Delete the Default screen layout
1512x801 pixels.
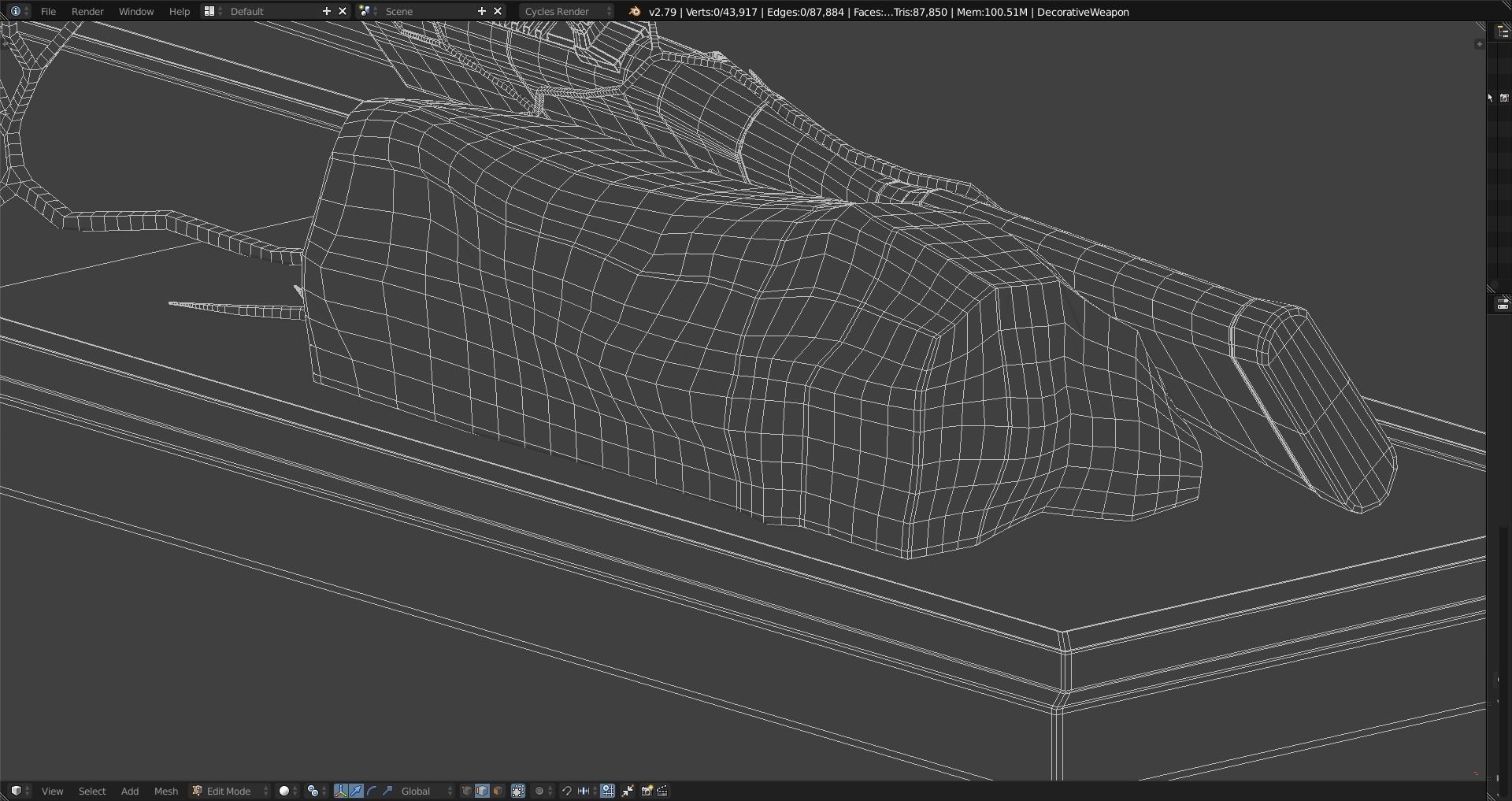(x=343, y=11)
